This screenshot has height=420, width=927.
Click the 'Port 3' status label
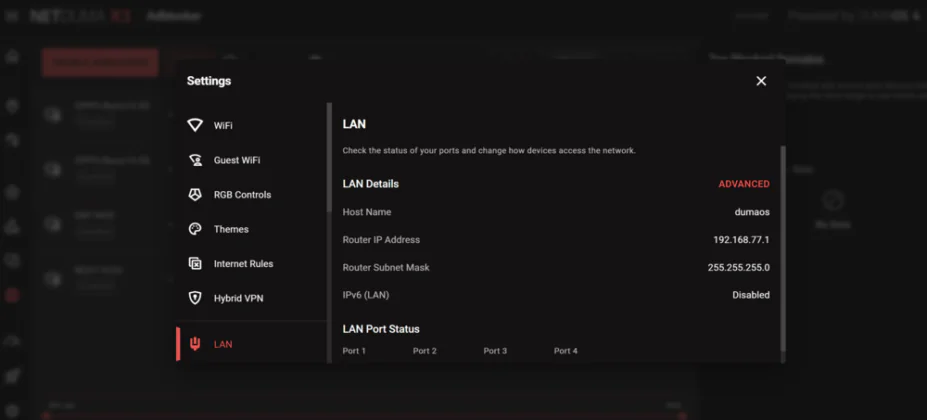[x=495, y=351]
